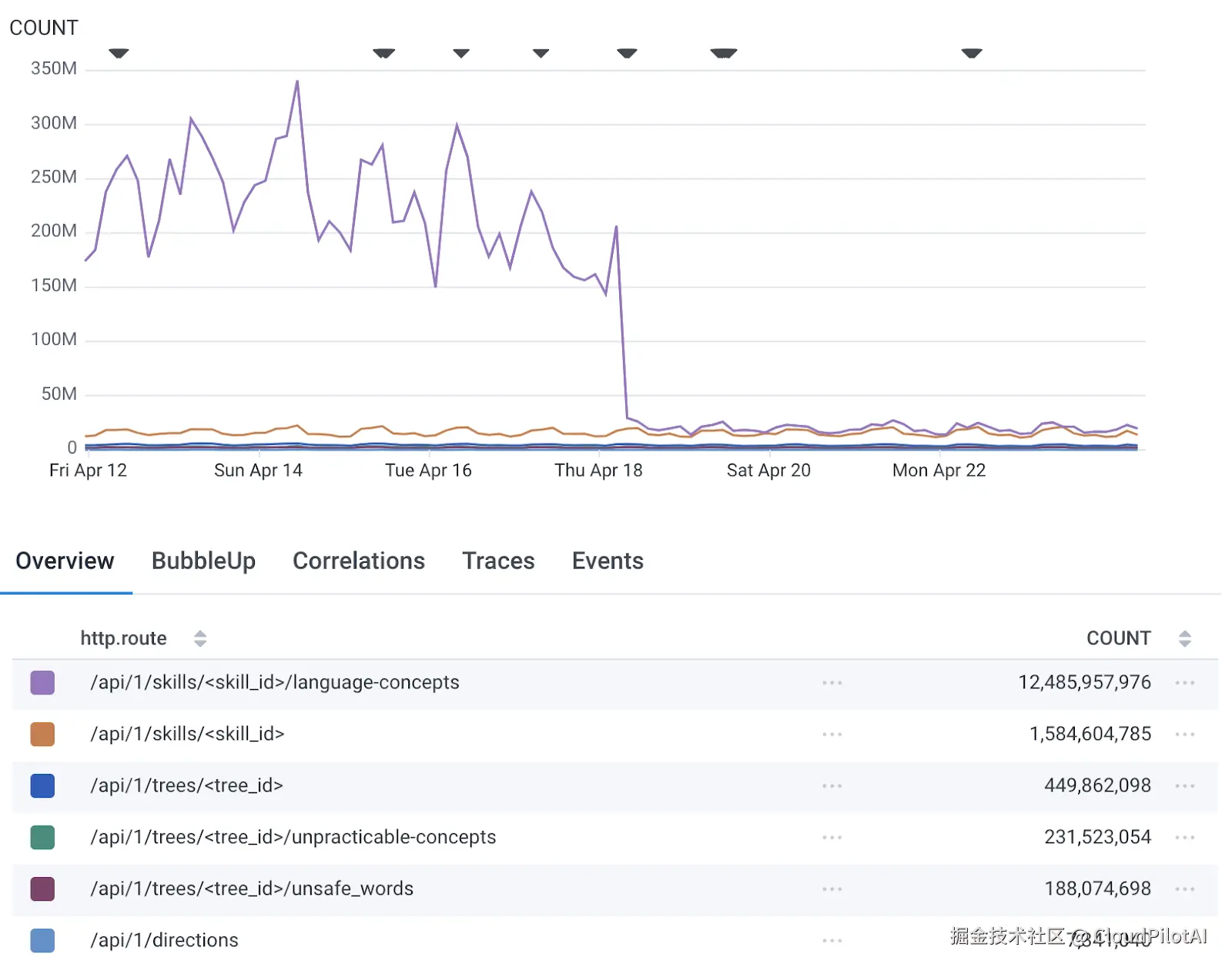The height and width of the screenshot is (971, 1232).
Task: Open options menu for unpracticable-concepts count
Action: point(1184,838)
